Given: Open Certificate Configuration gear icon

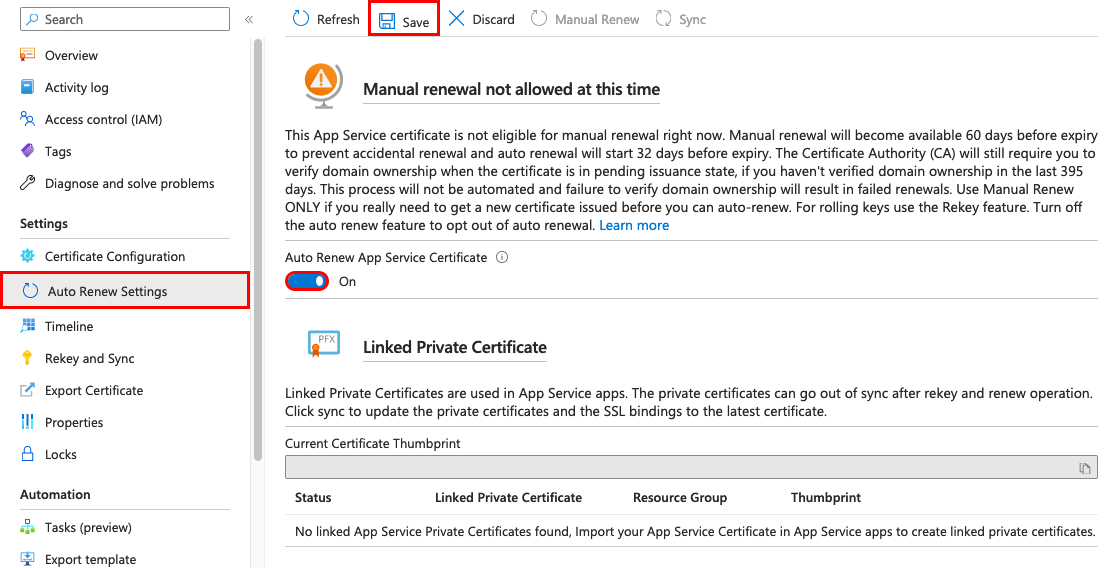Looking at the screenshot, I should tap(28, 257).
